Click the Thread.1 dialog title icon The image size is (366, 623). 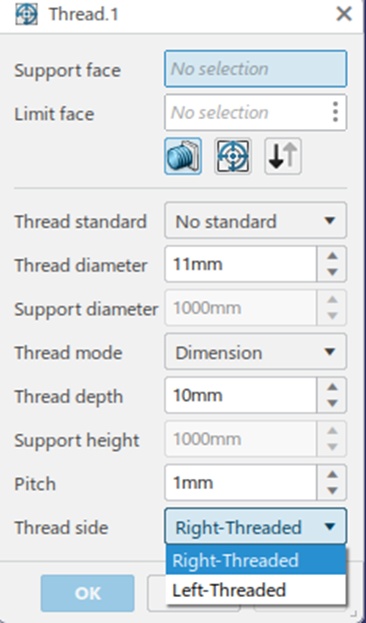(27, 14)
